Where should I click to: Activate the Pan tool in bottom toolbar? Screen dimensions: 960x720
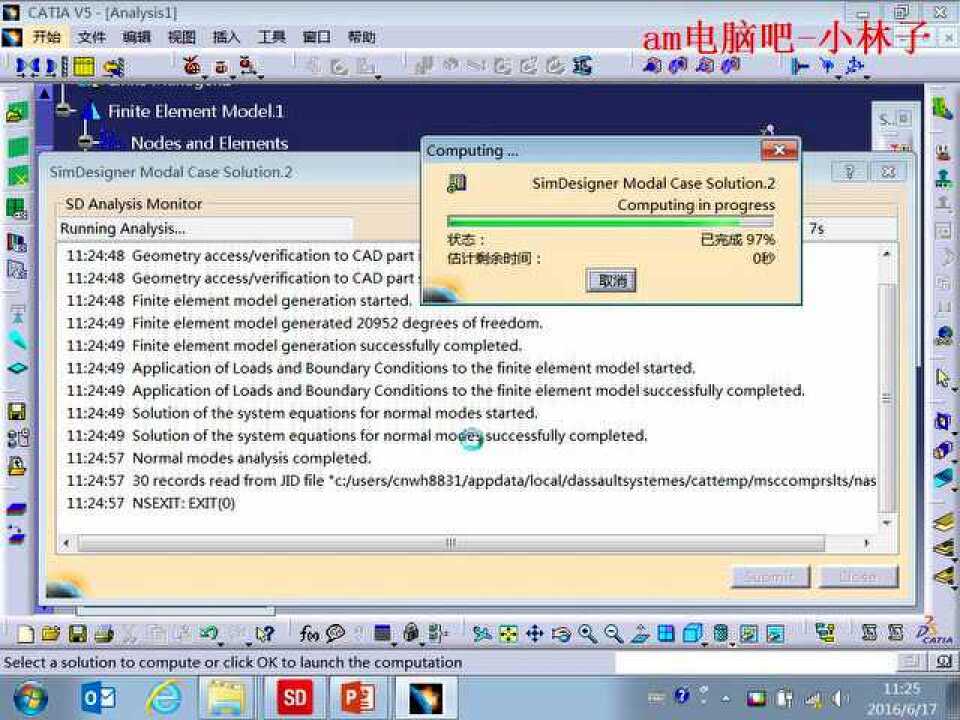coord(535,633)
